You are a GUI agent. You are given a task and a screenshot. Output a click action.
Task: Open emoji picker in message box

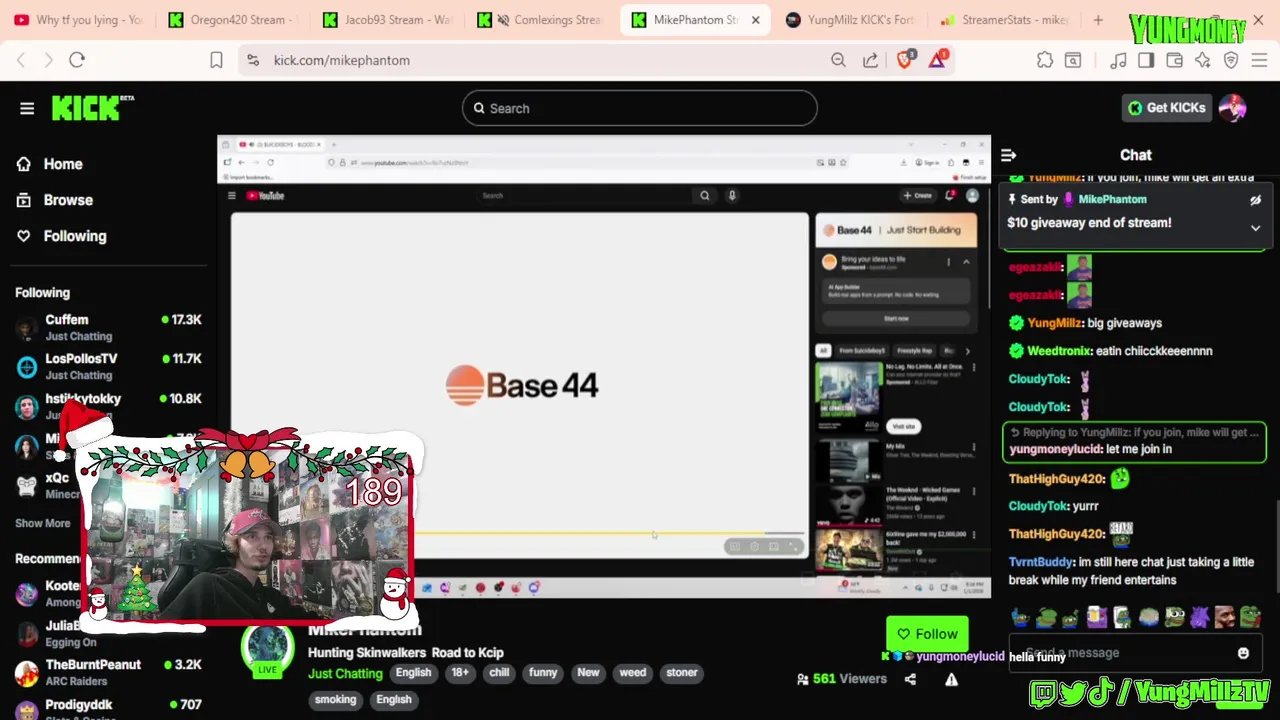pos(1243,653)
